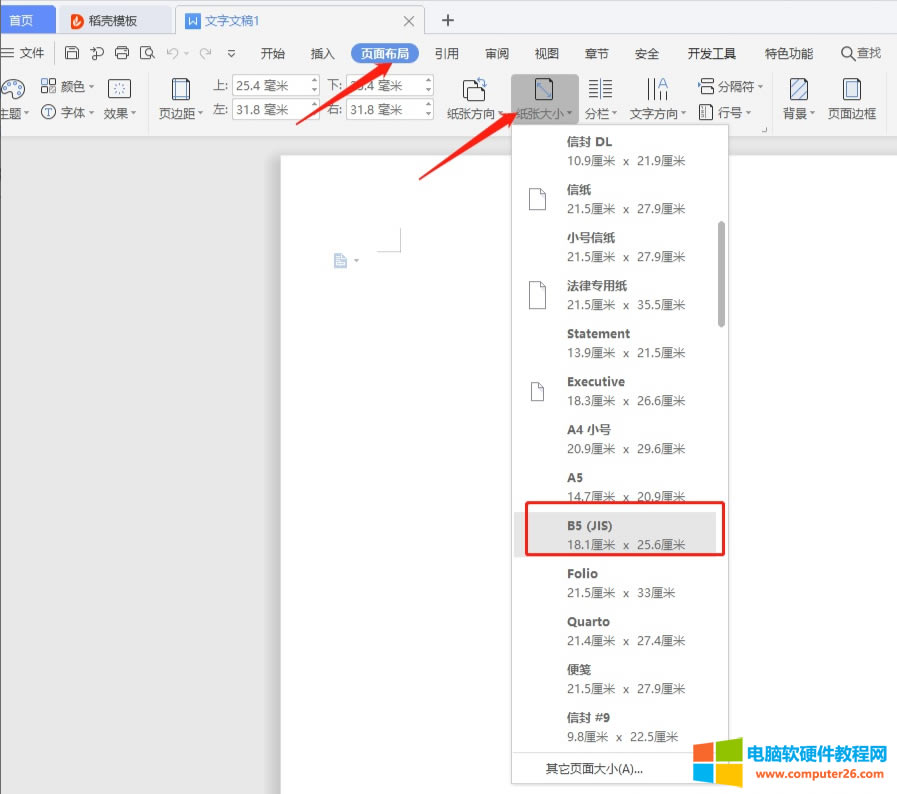Click the Save icon in quick access toolbar
Screen dimensions: 897x794
click(71, 53)
